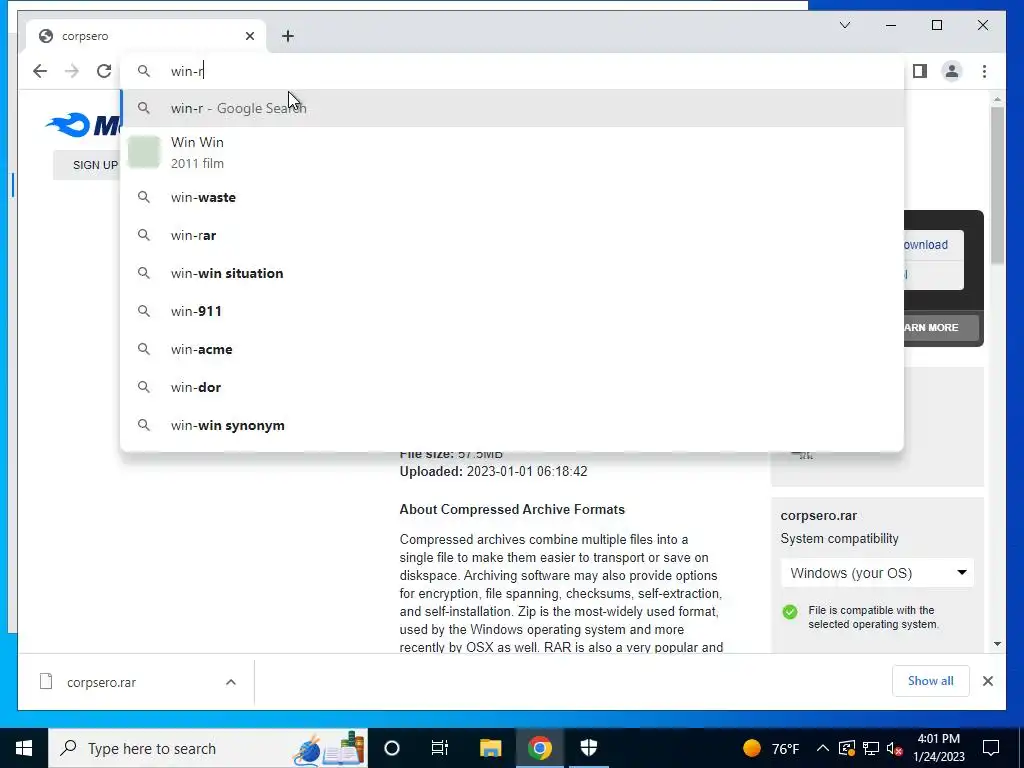The width and height of the screenshot is (1024, 768).
Task: Select the win-dor suggestion
Action: [513, 387]
